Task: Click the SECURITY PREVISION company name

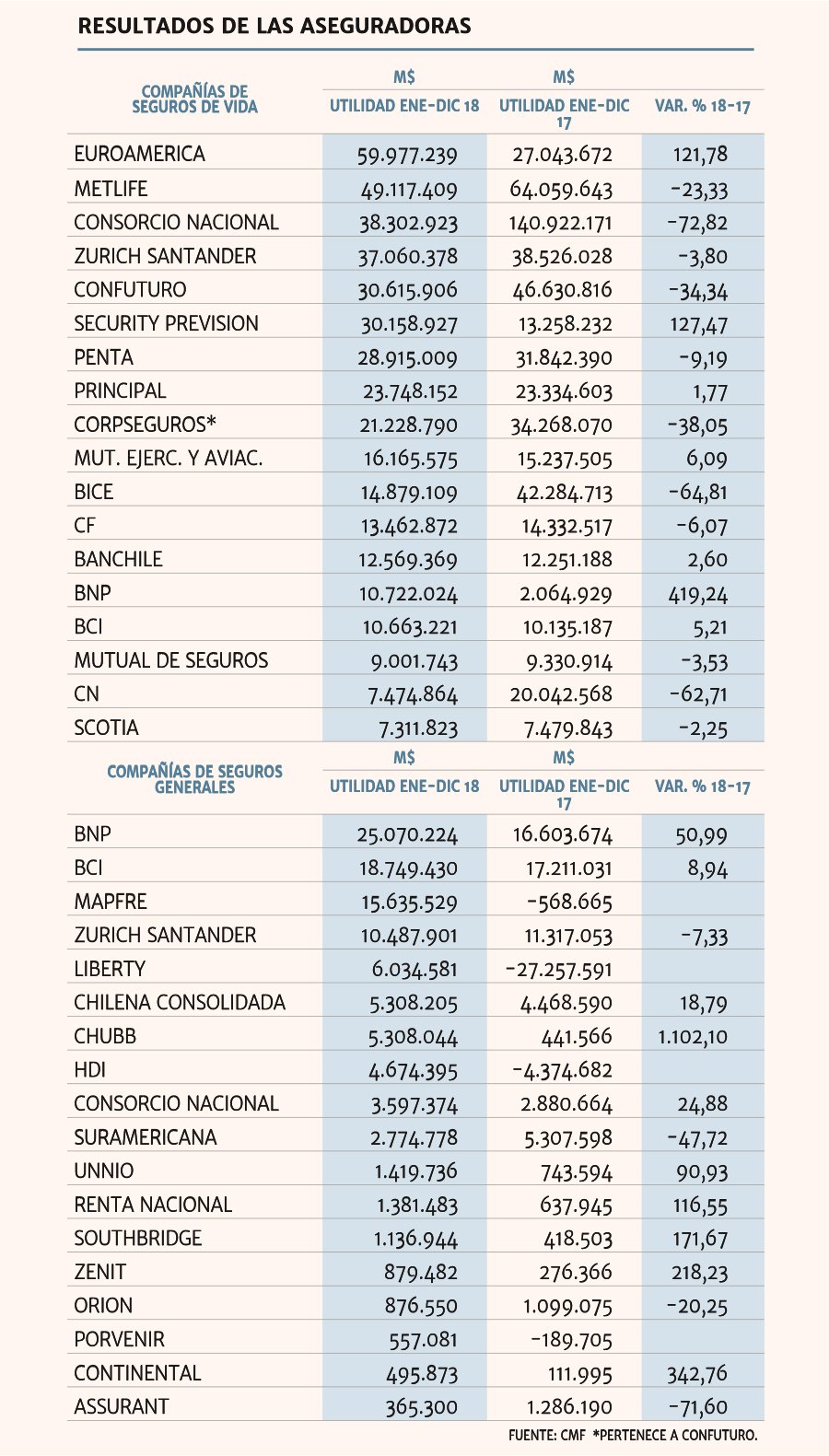Action: click(166, 323)
